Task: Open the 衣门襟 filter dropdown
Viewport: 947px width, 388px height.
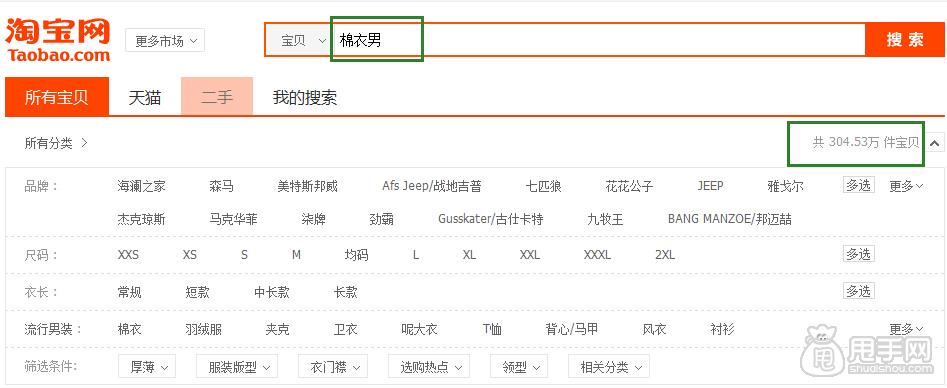Action: coord(333,366)
